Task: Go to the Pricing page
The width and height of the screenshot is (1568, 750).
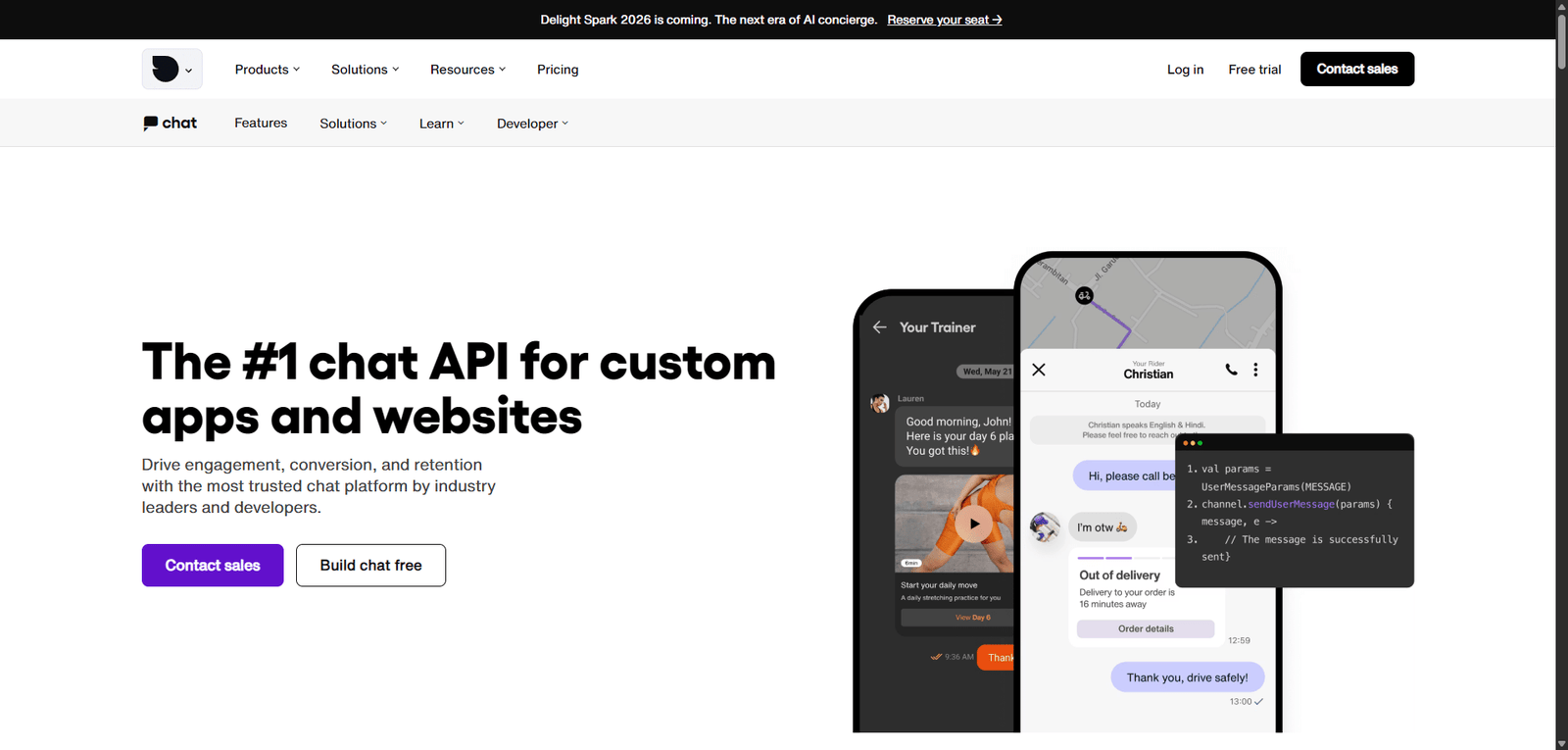Action: [558, 70]
